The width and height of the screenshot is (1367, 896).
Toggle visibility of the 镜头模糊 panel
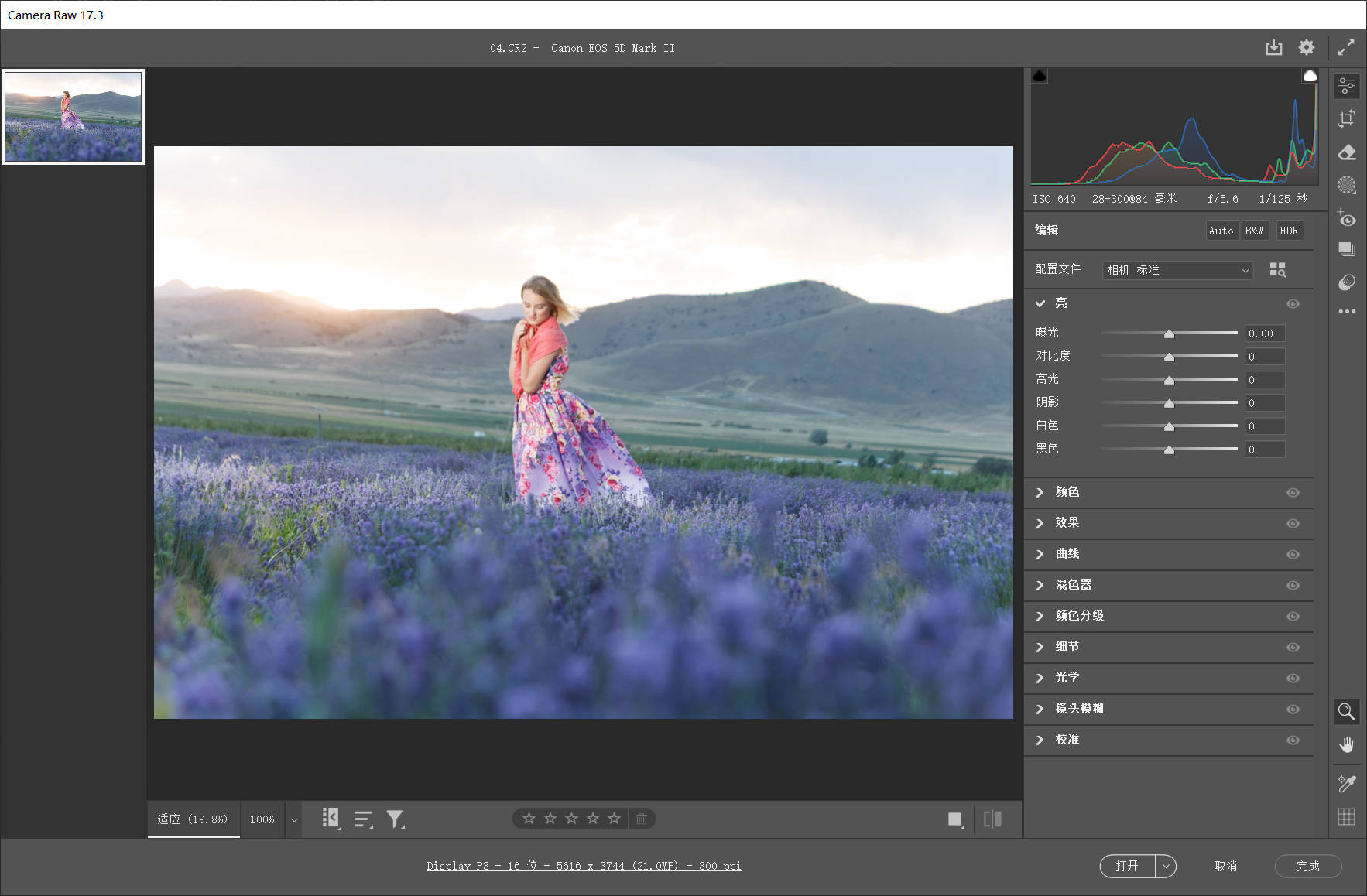point(1293,710)
